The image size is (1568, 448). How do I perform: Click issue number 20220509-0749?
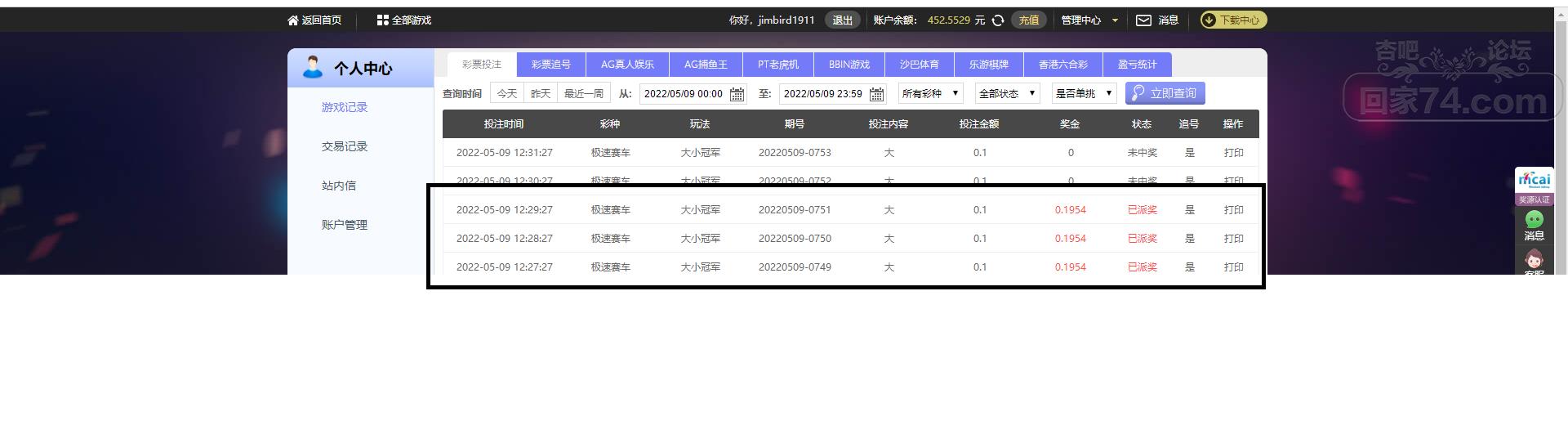tap(795, 267)
